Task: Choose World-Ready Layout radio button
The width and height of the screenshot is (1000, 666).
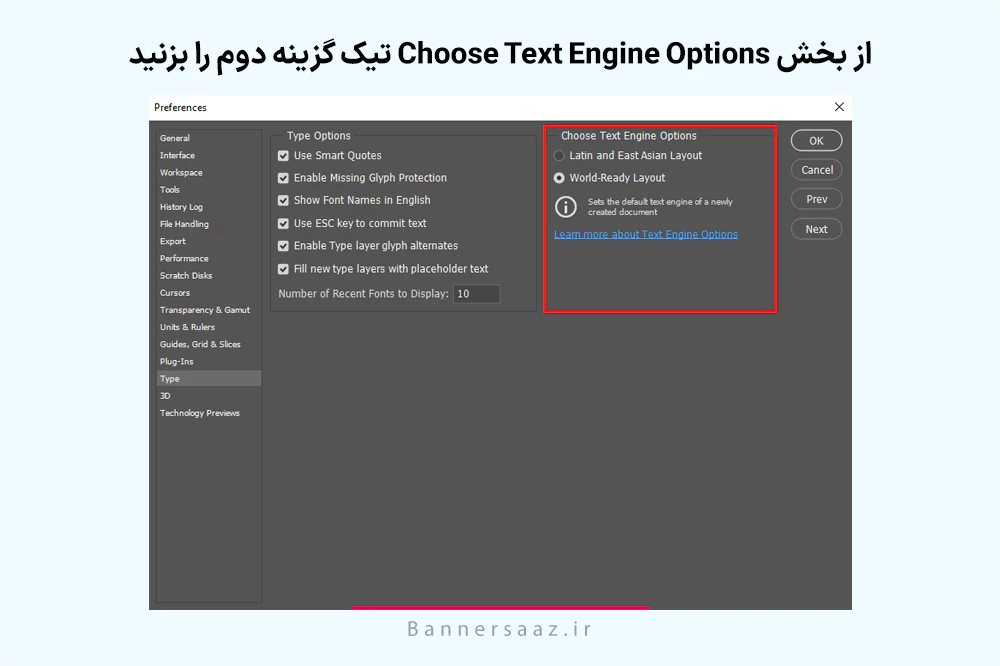Action: click(x=559, y=178)
